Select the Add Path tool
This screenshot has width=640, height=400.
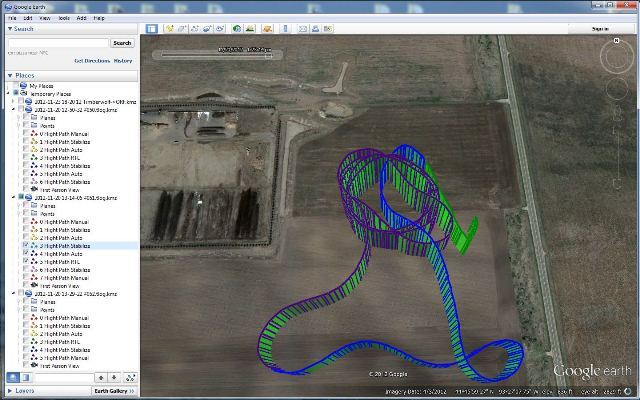click(x=195, y=29)
